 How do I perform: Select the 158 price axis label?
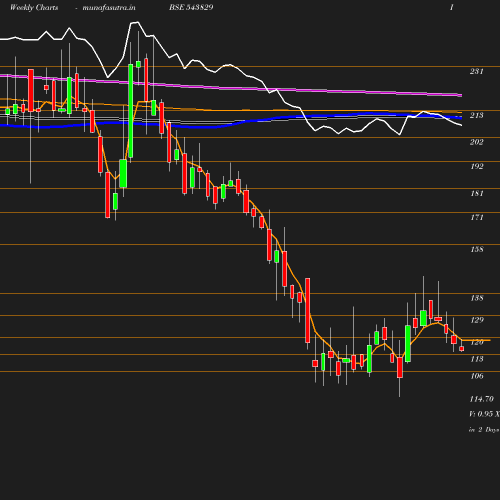tap(477, 249)
